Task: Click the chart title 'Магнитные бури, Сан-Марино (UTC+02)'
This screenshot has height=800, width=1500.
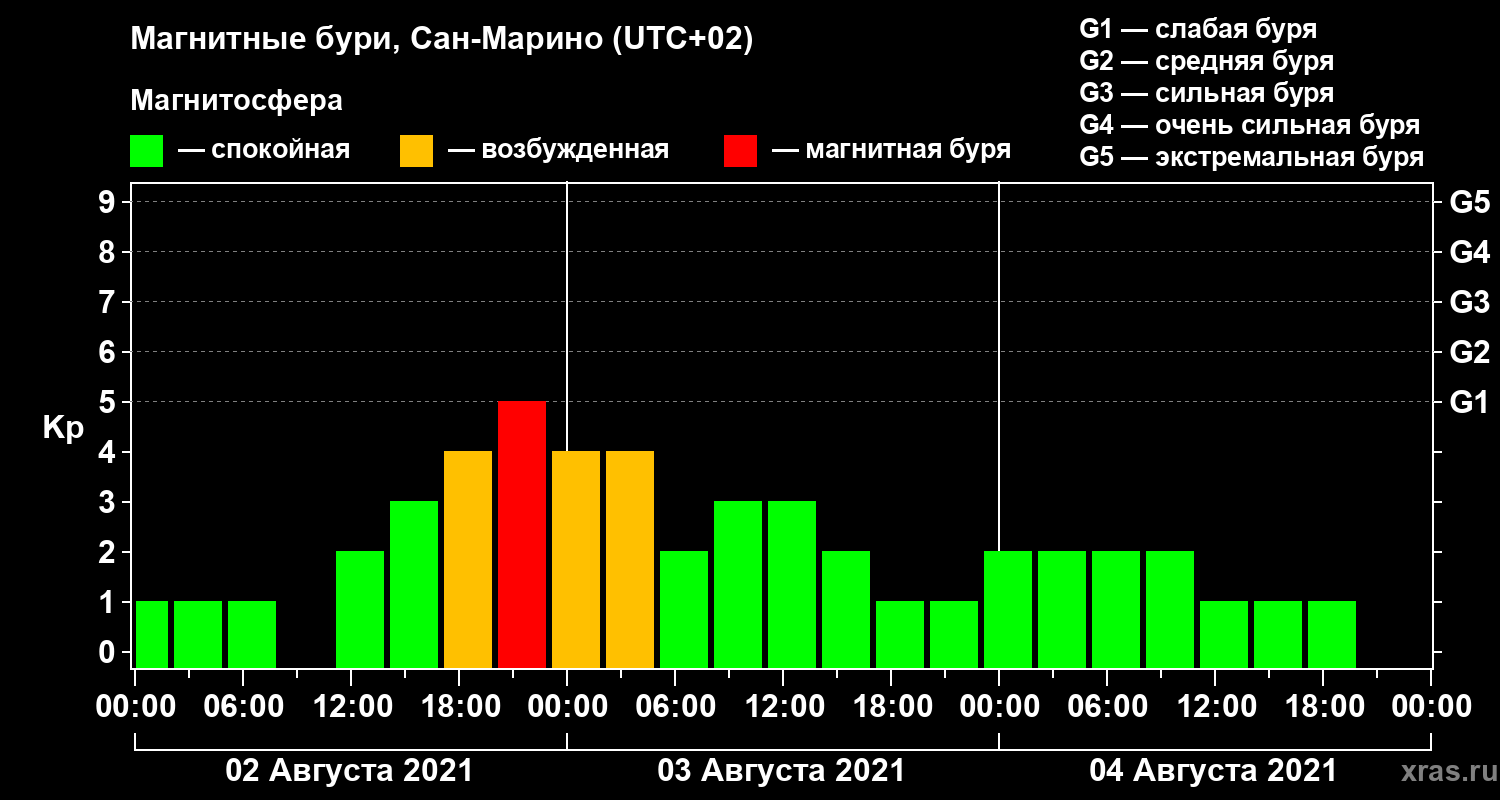Action: point(441,41)
